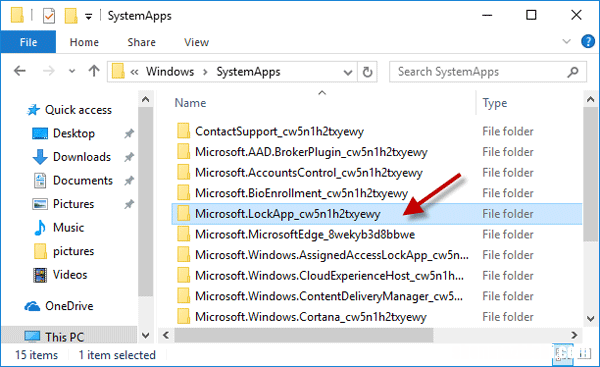
Task: Select the ContactSupport_cw5n1h2txyewy folder
Action: [279, 132]
